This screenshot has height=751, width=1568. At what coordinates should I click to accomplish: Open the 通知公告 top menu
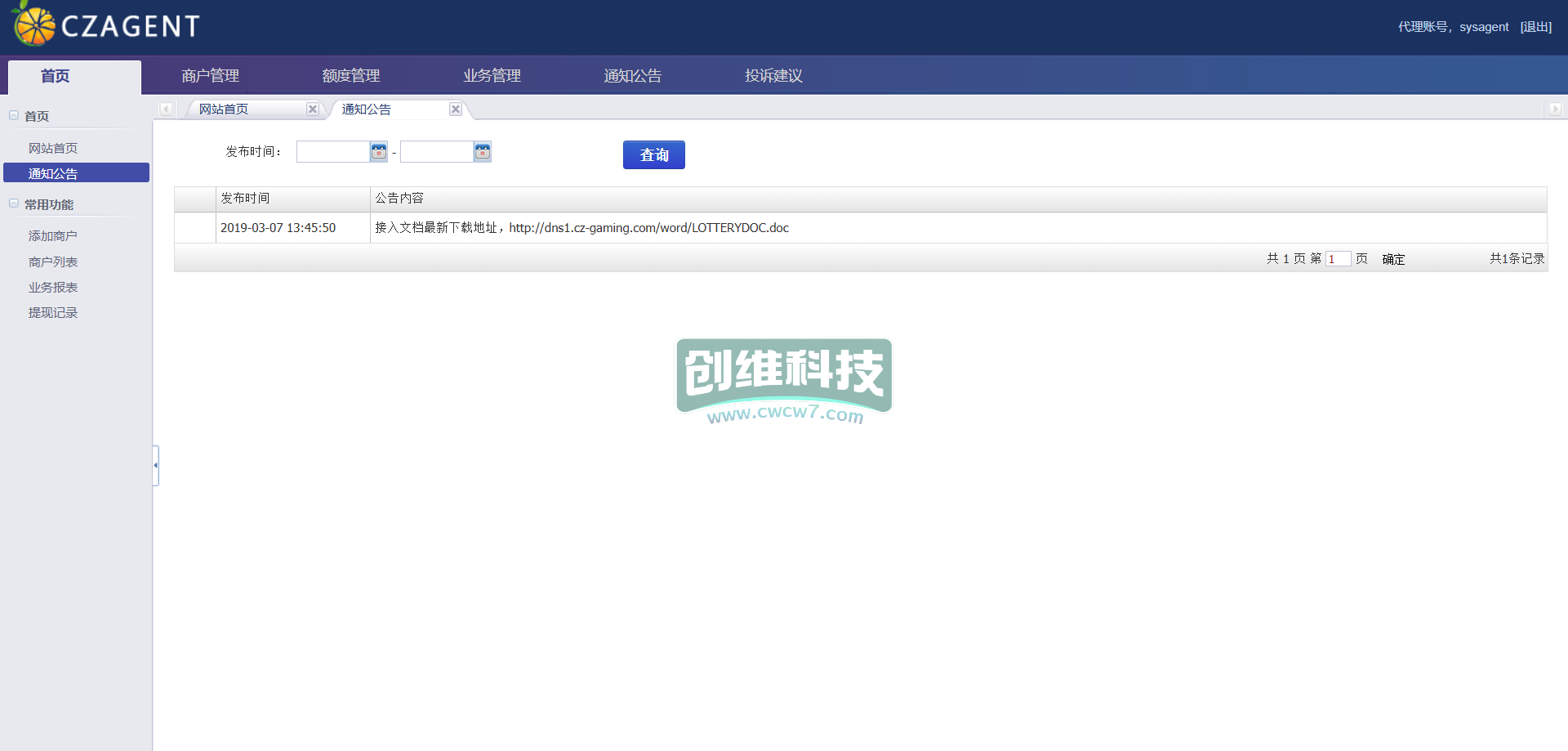(x=633, y=76)
